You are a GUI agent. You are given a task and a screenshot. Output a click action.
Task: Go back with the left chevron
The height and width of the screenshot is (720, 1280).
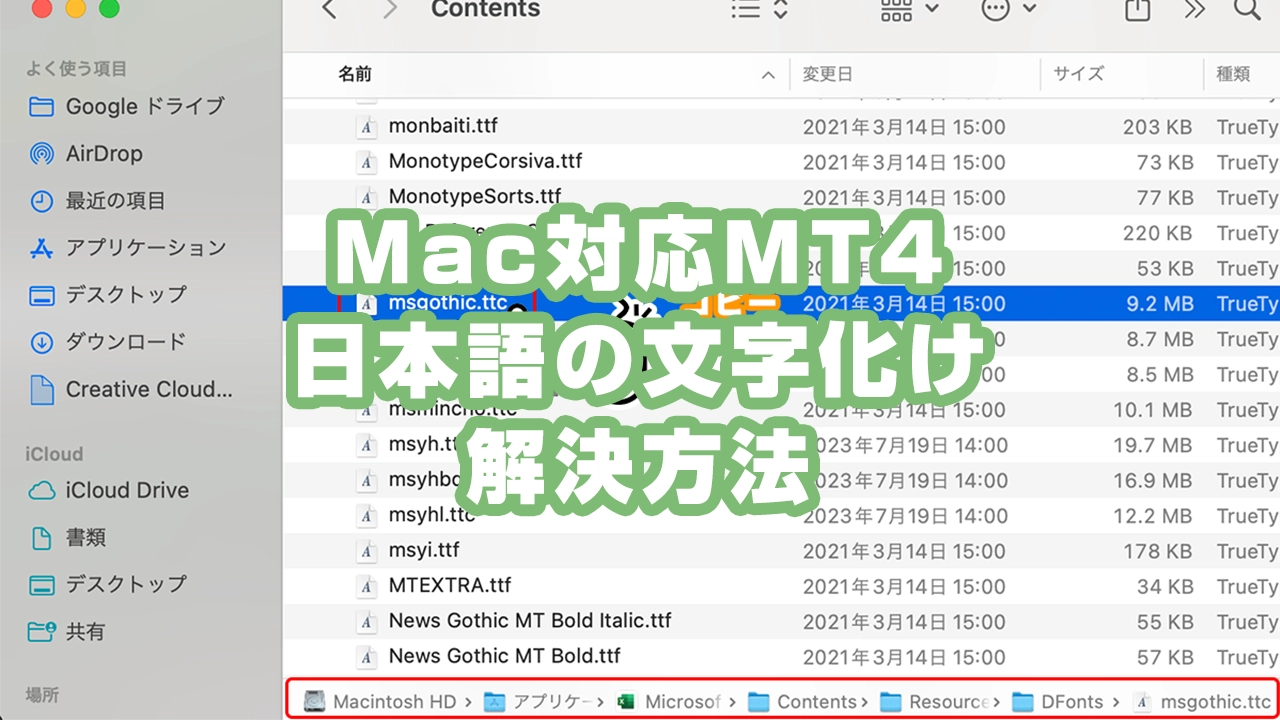(x=329, y=10)
